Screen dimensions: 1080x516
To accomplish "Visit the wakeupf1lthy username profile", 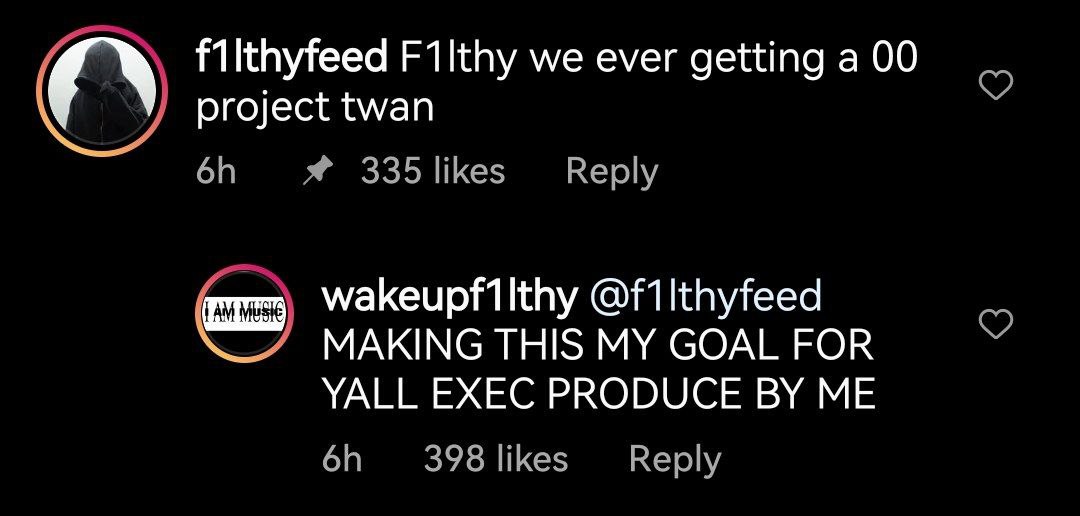I will click(x=450, y=298).
